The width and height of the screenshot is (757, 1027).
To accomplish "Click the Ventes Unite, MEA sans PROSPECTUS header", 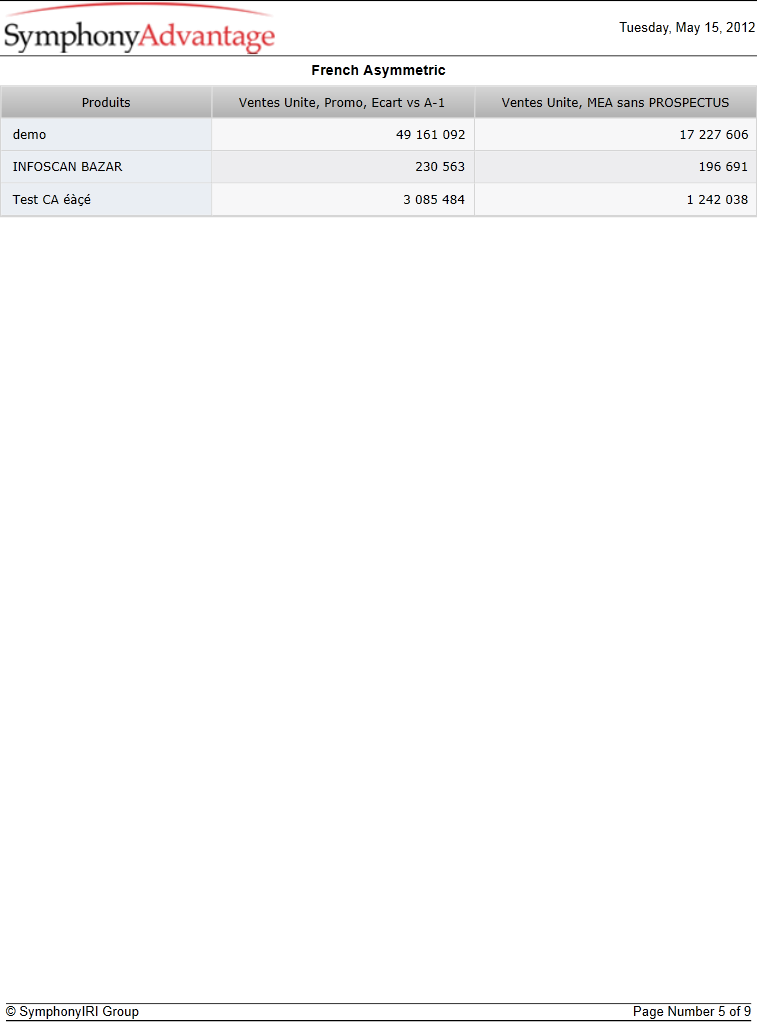I will coord(616,102).
